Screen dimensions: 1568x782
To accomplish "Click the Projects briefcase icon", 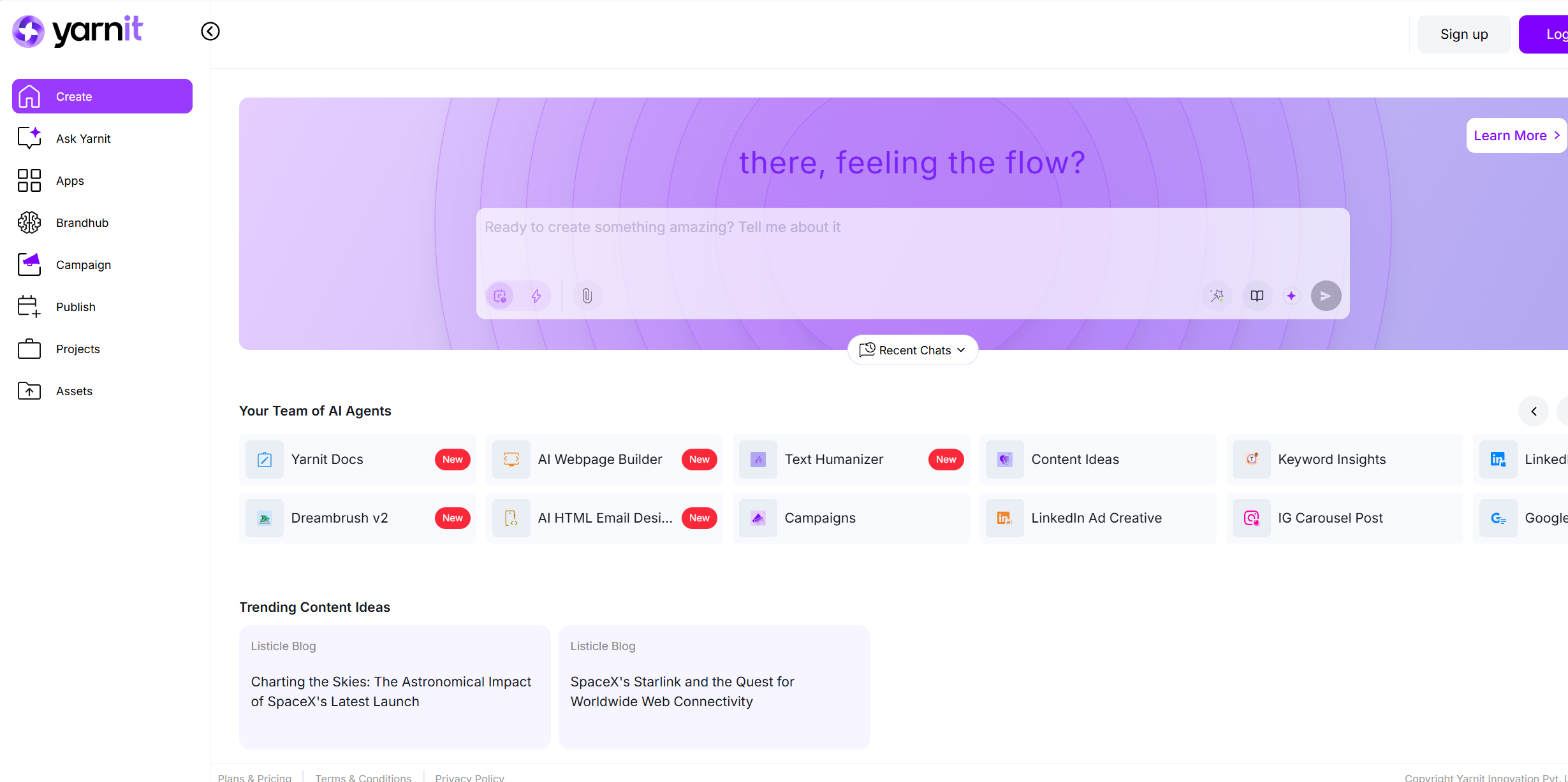I will pyautogui.click(x=29, y=349).
